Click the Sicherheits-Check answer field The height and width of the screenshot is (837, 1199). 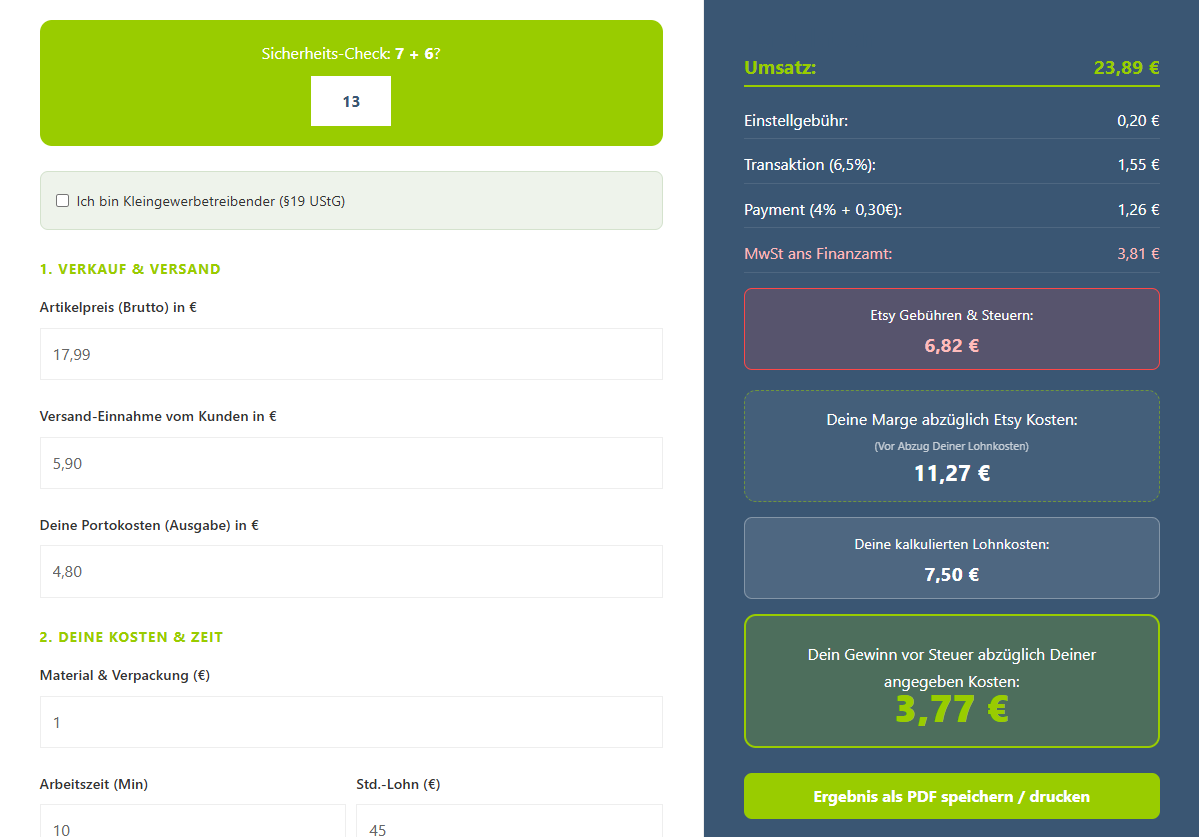(350, 101)
